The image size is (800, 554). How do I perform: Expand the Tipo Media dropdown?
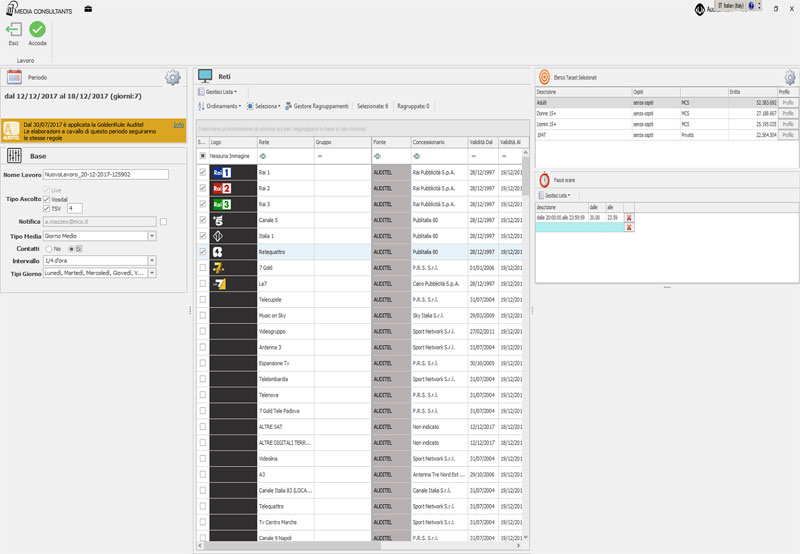click(x=152, y=235)
